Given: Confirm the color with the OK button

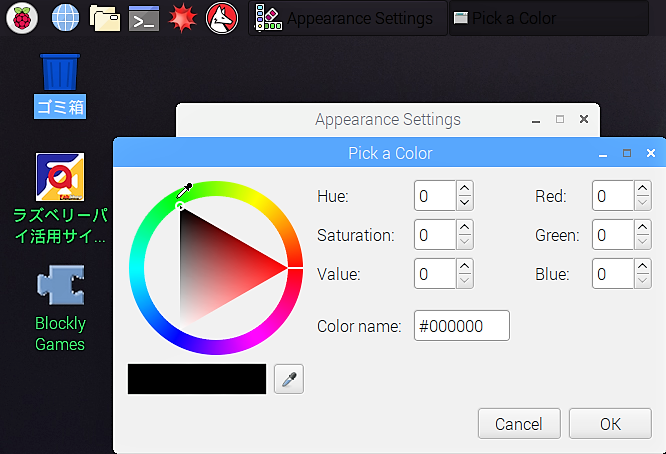Looking at the screenshot, I should pos(610,424).
